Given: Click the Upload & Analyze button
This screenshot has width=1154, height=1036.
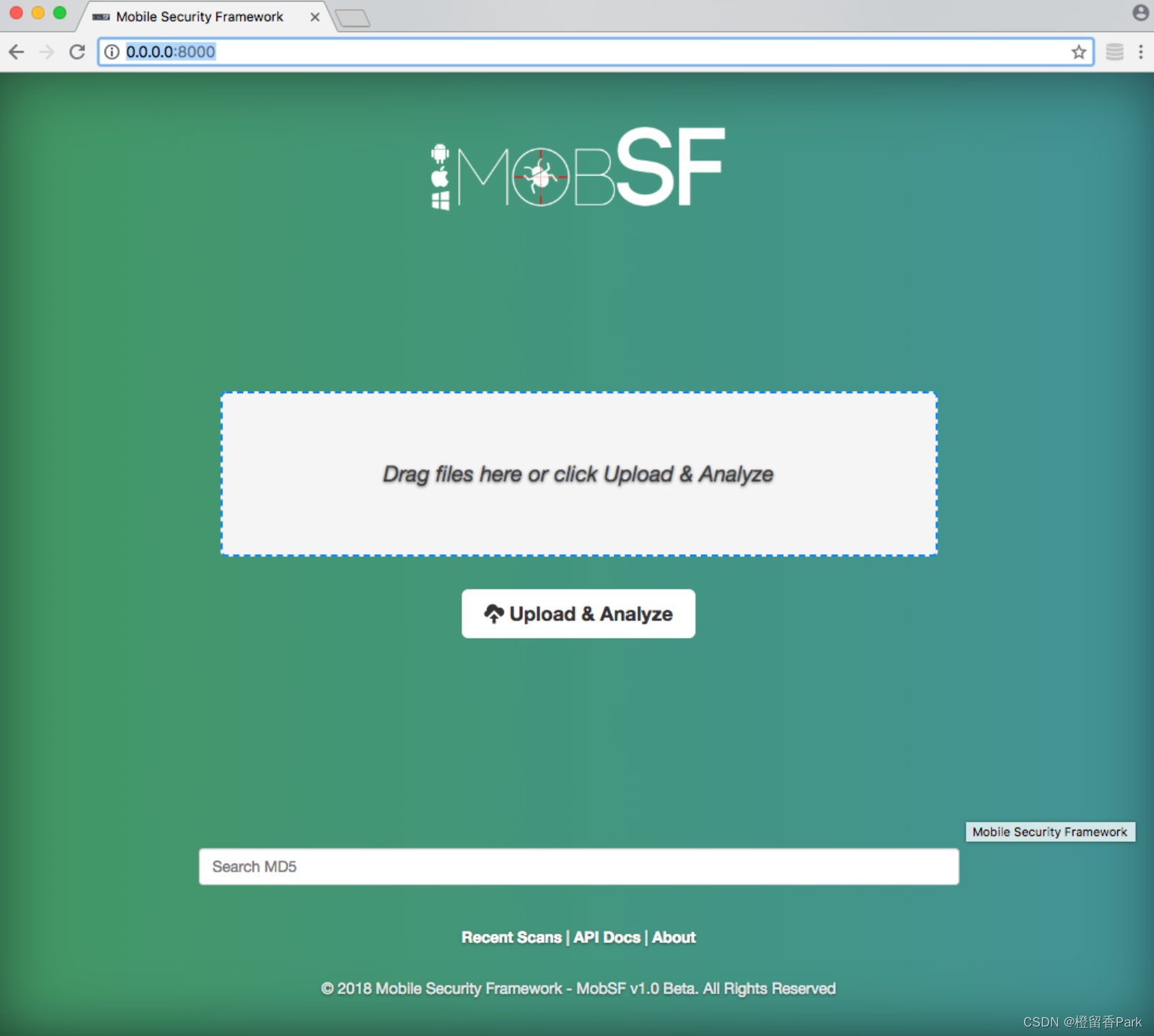Looking at the screenshot, I should [x=578, y=614].
